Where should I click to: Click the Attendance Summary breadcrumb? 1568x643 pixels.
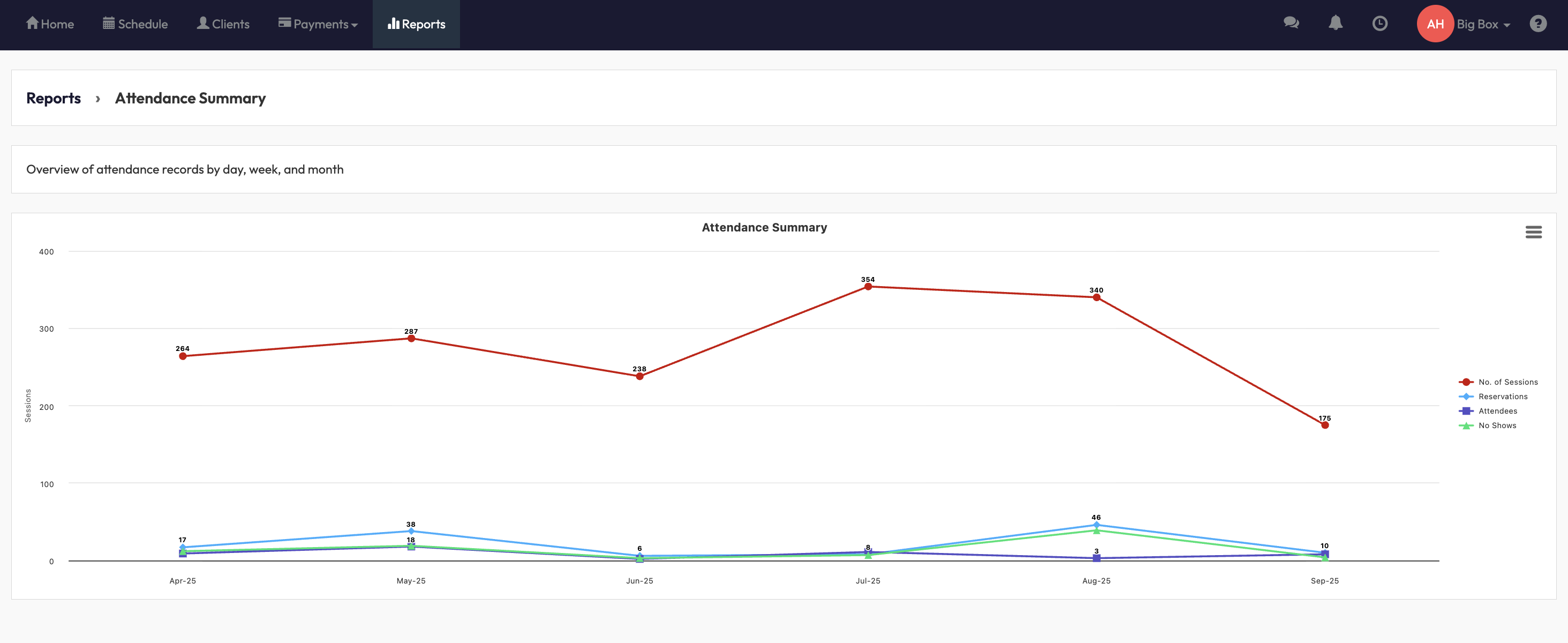click(x=190, y=98)
